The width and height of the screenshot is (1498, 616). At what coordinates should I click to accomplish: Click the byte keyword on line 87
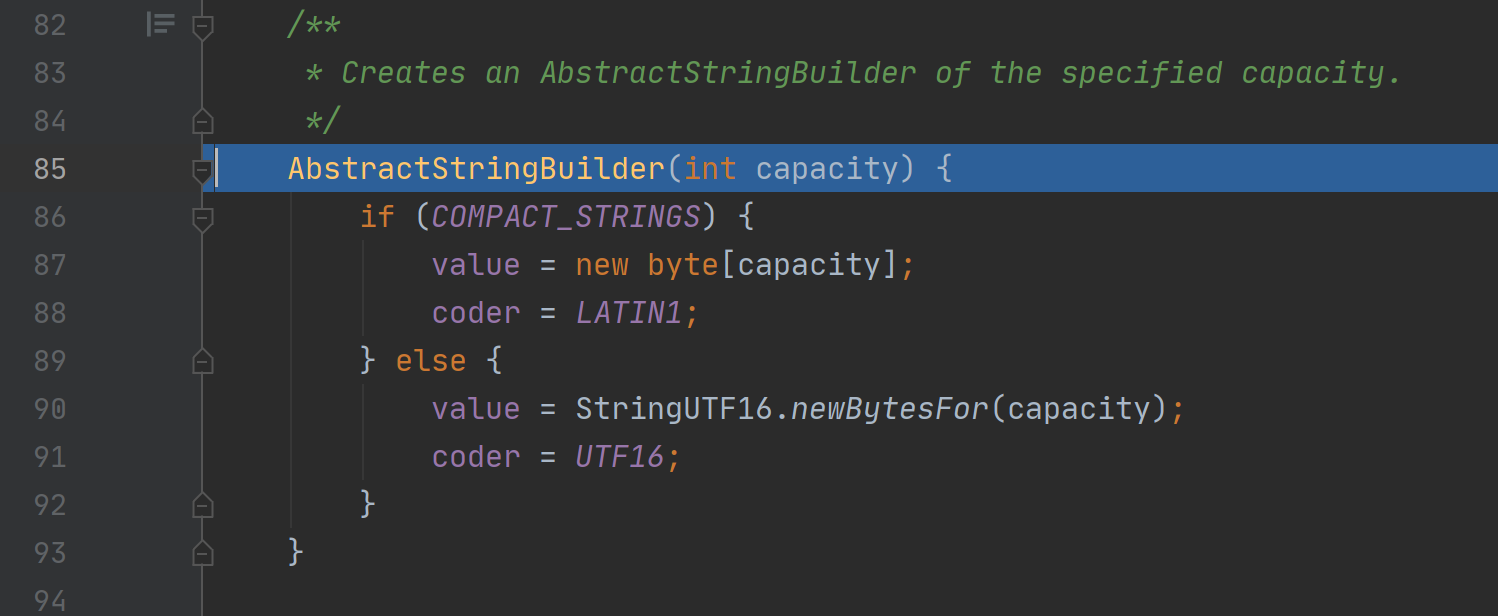coord(683,265)
